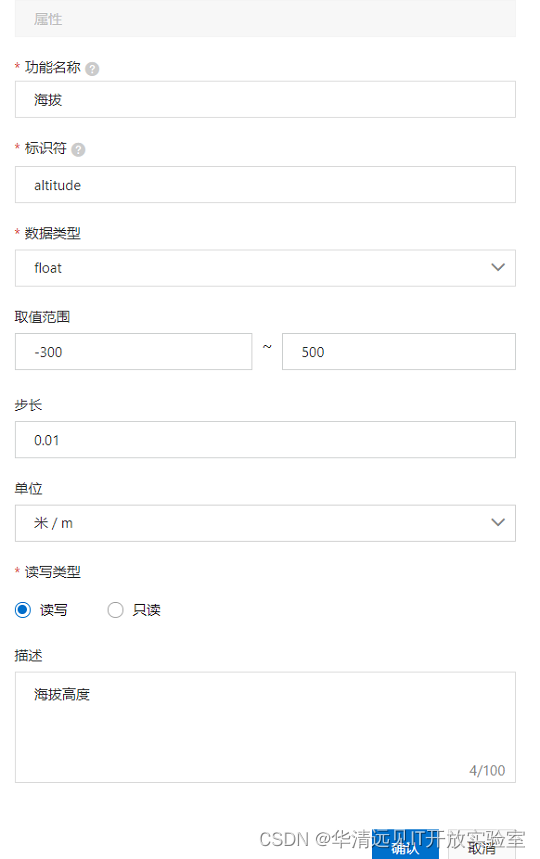
Task: Open the 单位 米 / m dropdown
Action: point(265,523)
